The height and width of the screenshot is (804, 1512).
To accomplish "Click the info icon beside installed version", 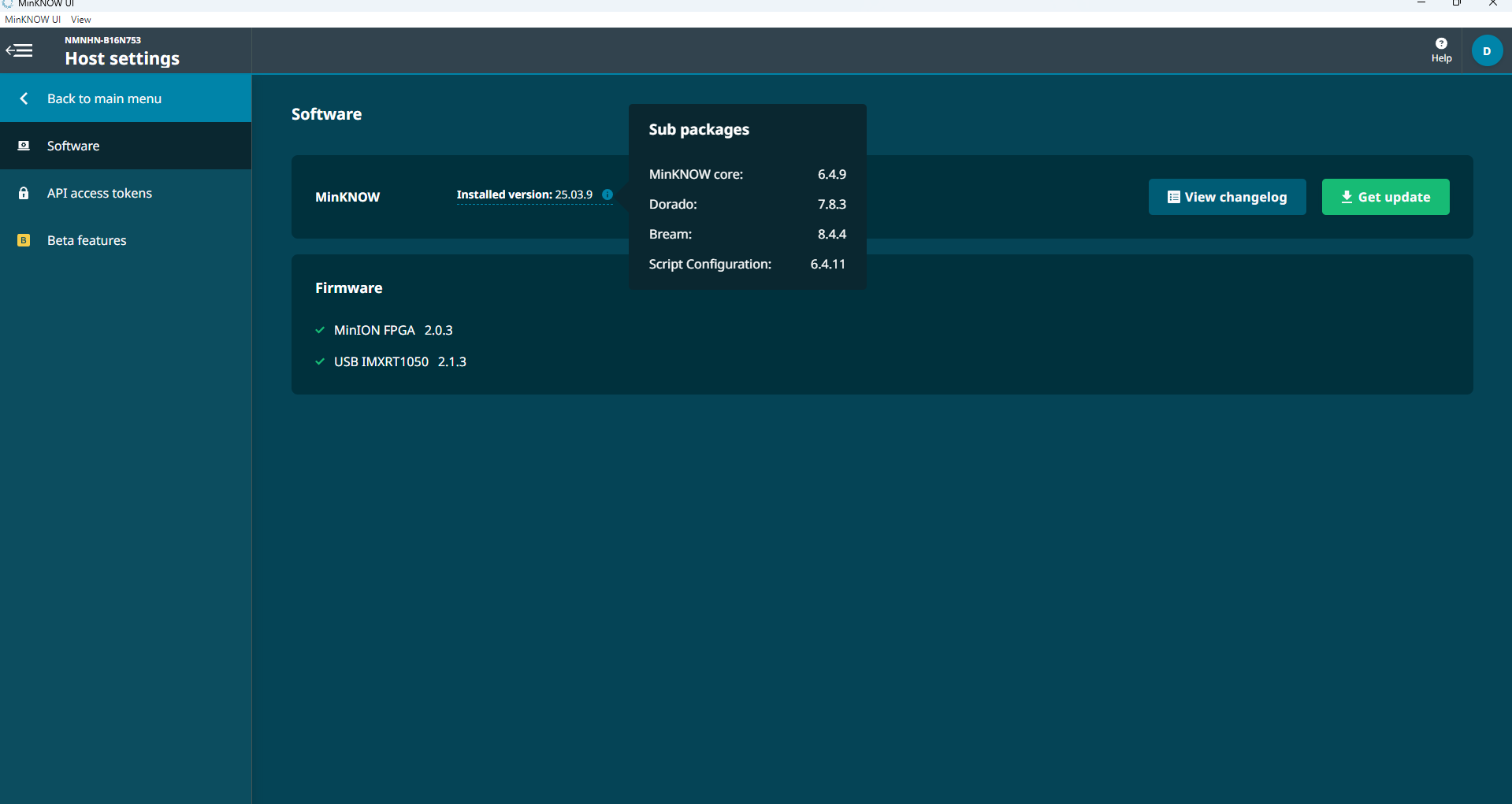I will 607,195.
